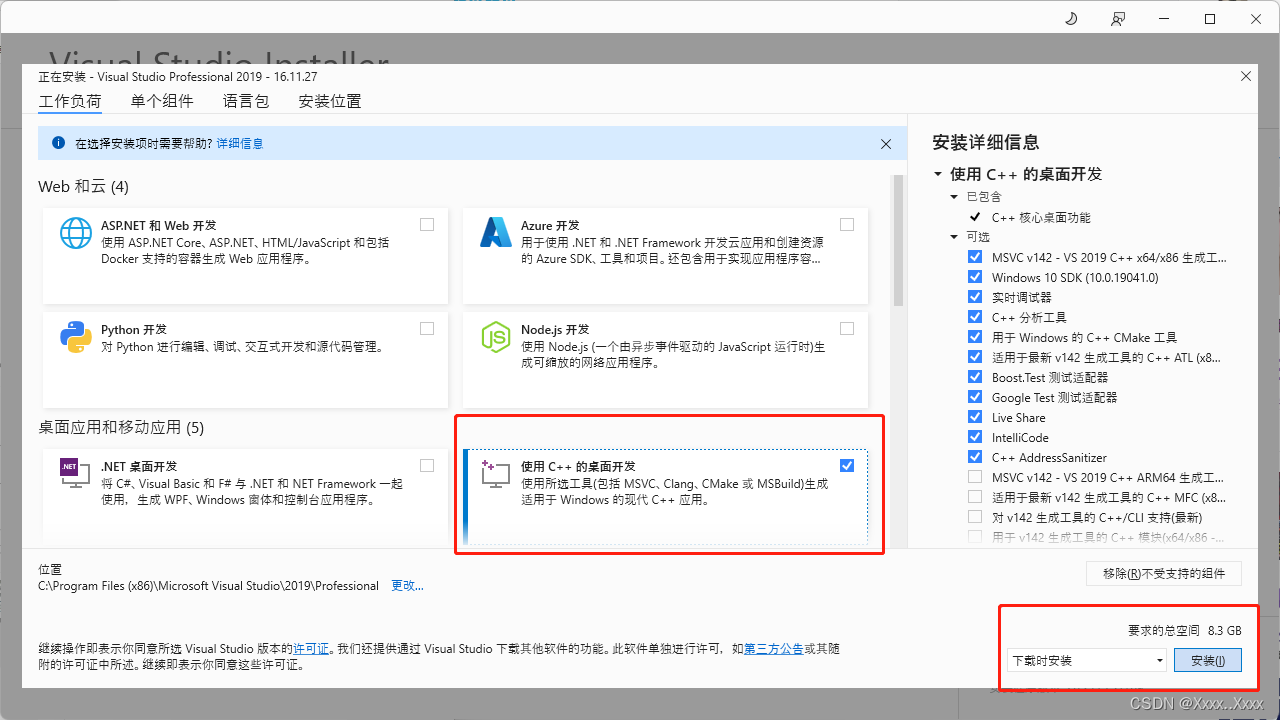Click the dark theme moon icon in title bar
The height and width of the screenshot is (720, 1280).
click(x=1070, y=18)
